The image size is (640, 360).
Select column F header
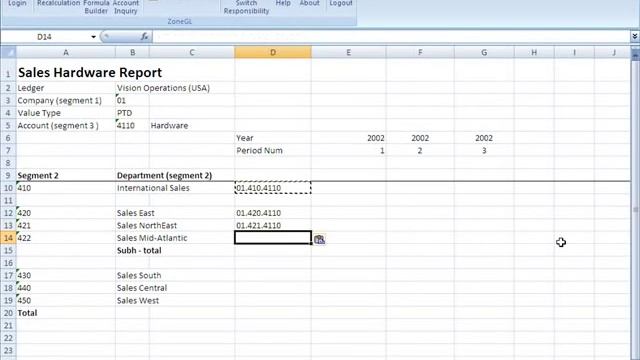click(420, 52)
